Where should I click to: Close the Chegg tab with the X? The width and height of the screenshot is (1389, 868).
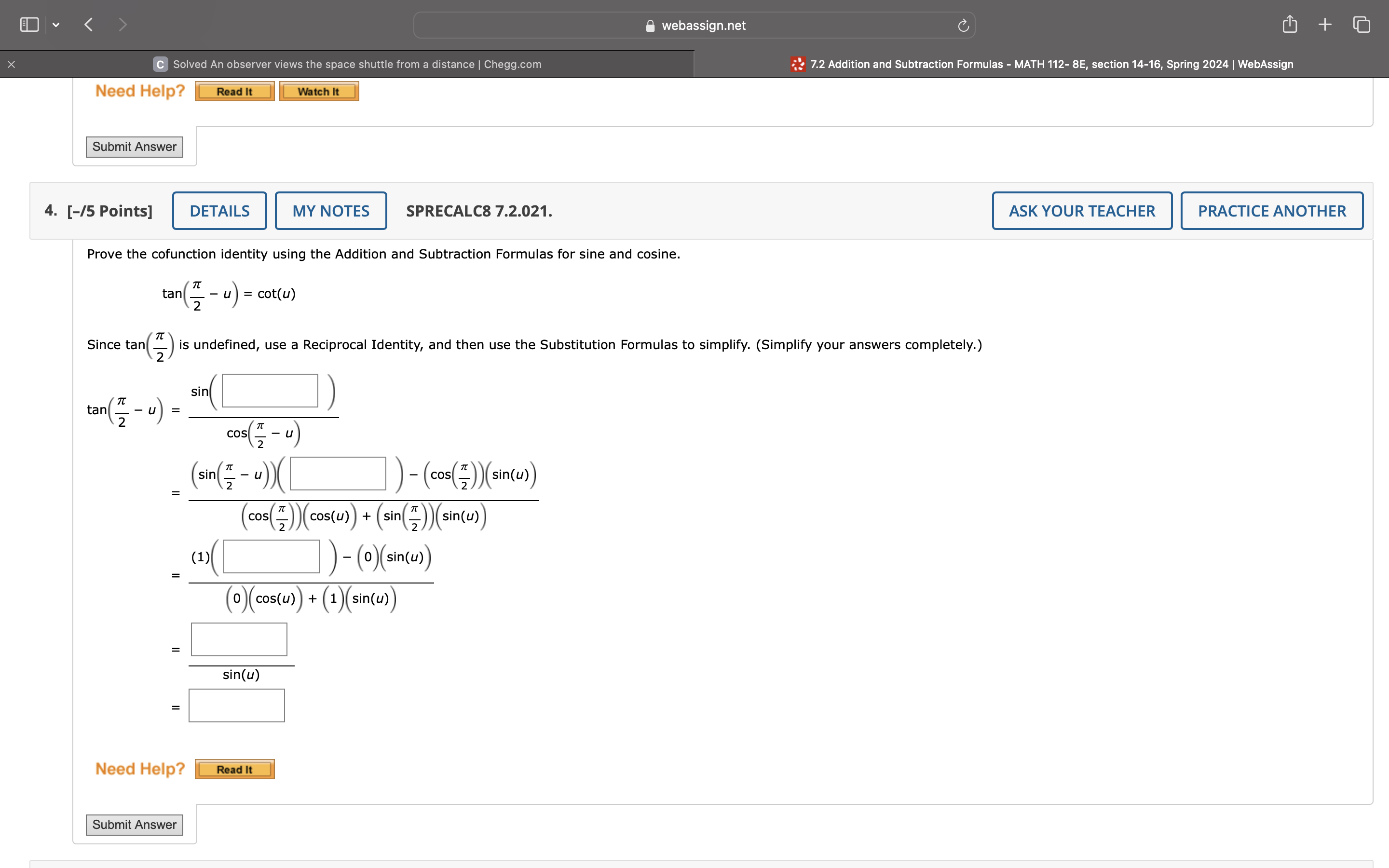pos(11,64)
